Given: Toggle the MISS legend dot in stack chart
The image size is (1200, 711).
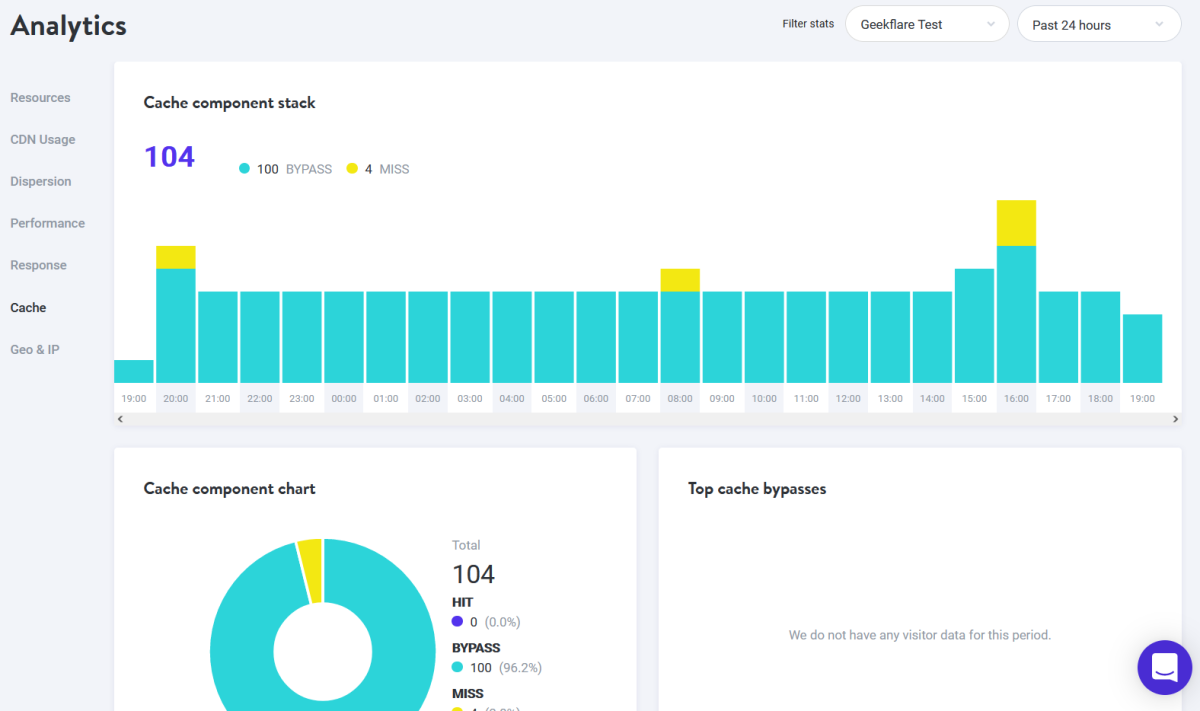Looking at the screenshot, I should pyautogui.click(x=352, y=169).
